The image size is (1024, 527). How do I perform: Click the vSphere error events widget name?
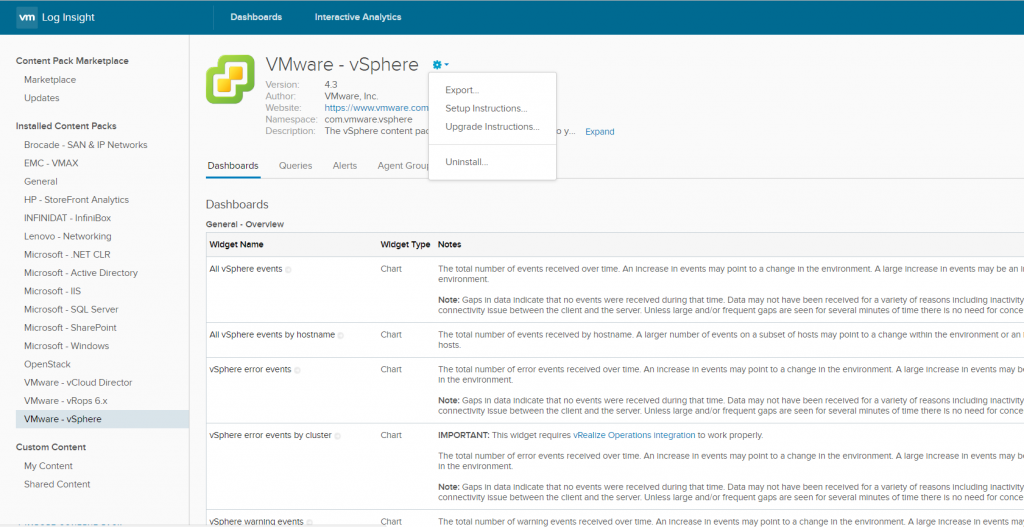pos(250,370)
